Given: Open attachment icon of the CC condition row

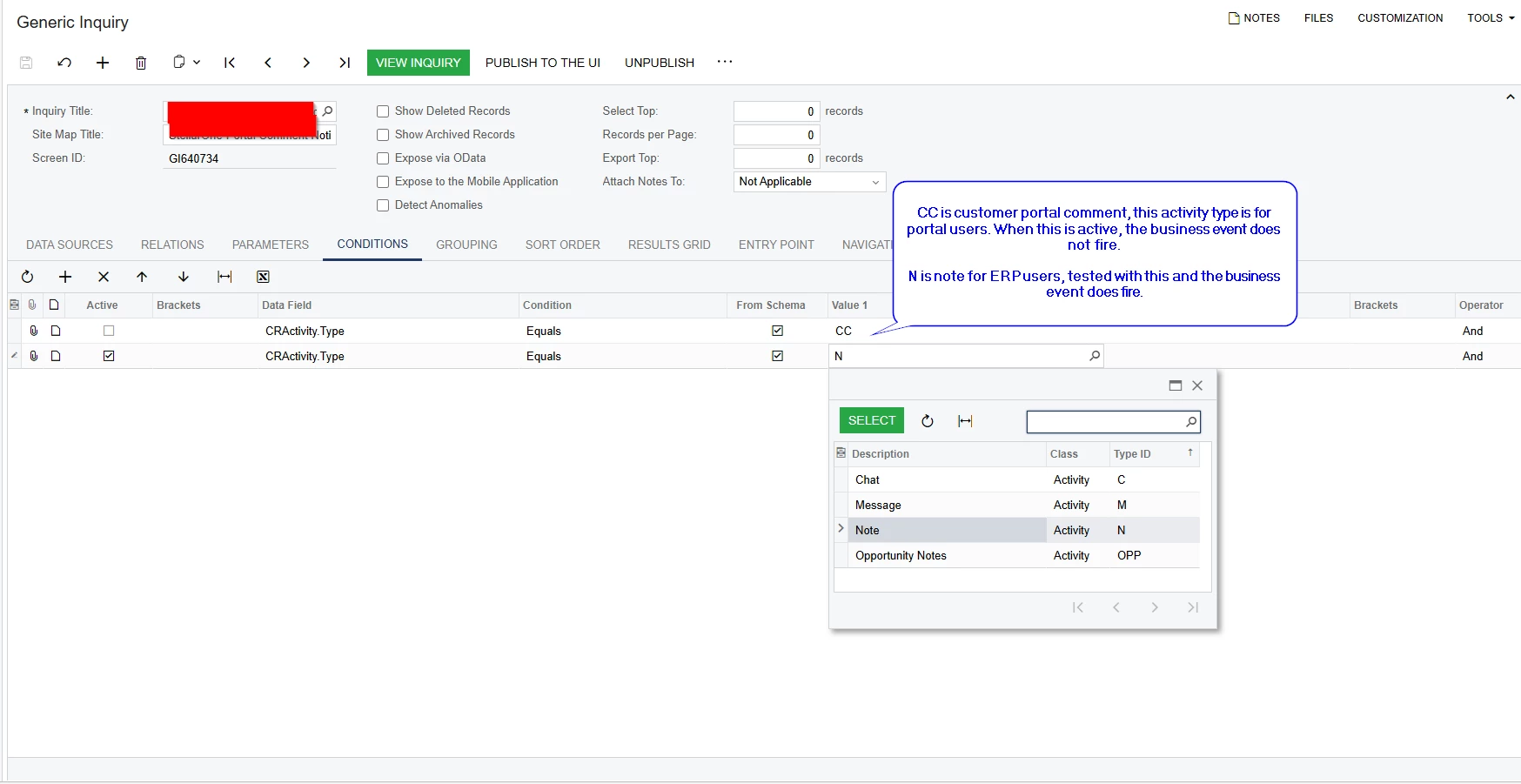Looking at the screenshot, I should tap(34, 331).
